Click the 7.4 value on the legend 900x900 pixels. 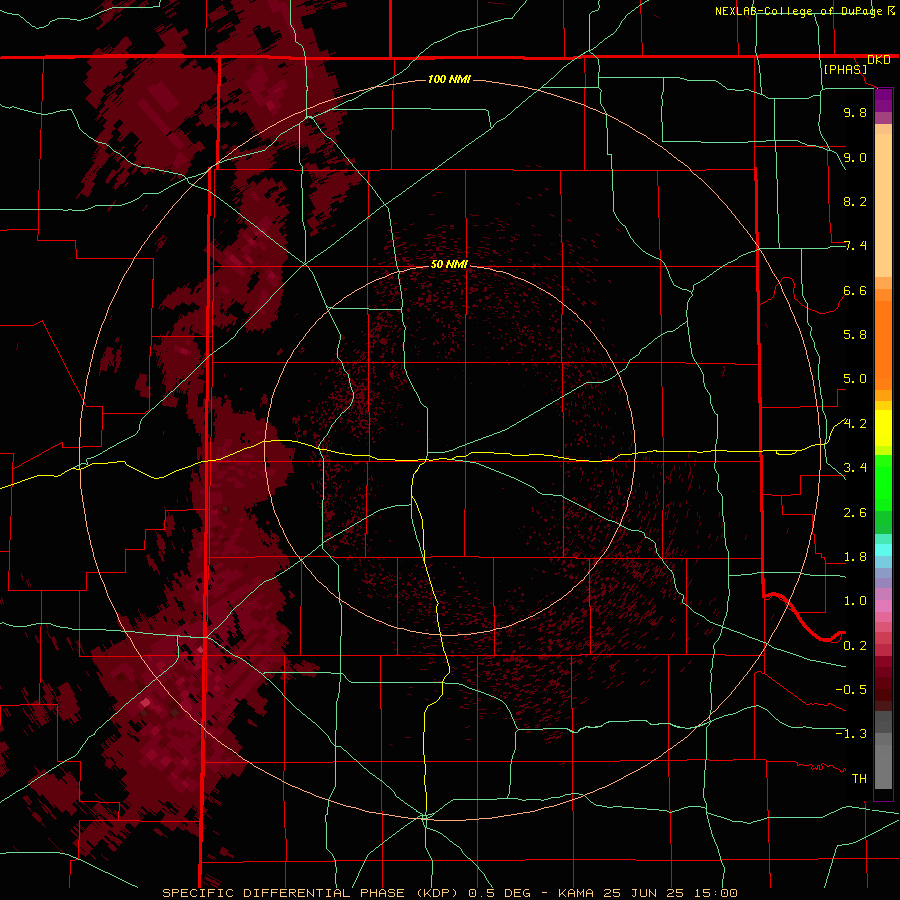point(855,246)
